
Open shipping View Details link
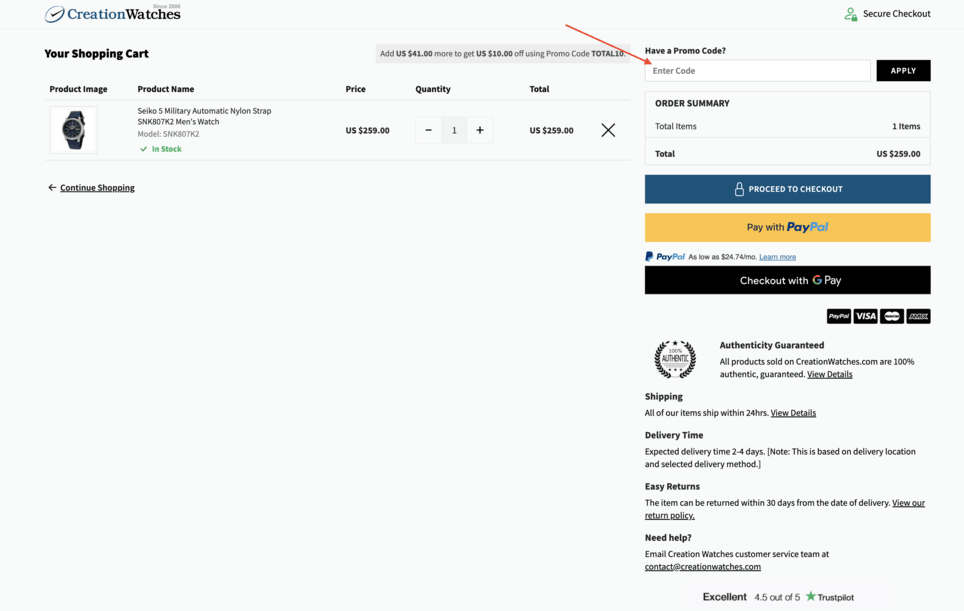pos(793,413)
